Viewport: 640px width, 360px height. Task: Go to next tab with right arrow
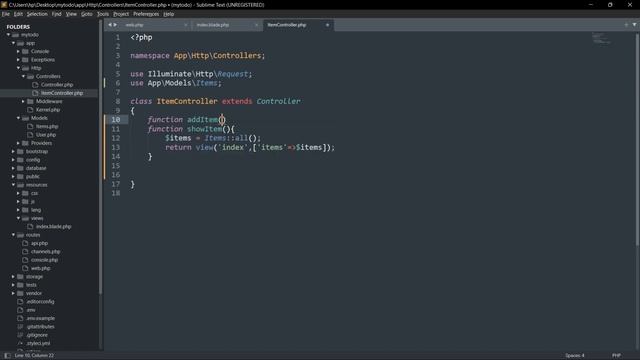(115, 25)
